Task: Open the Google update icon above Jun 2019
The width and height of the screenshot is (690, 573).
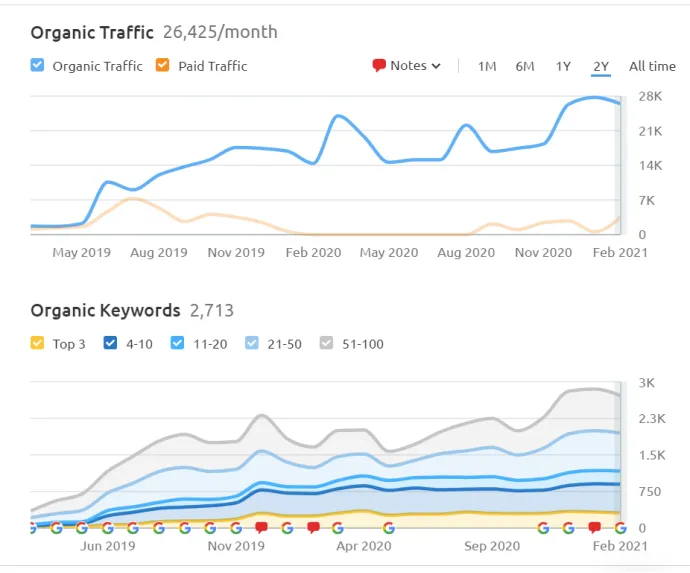Action: pyautogui.click(x=107, y=527)
